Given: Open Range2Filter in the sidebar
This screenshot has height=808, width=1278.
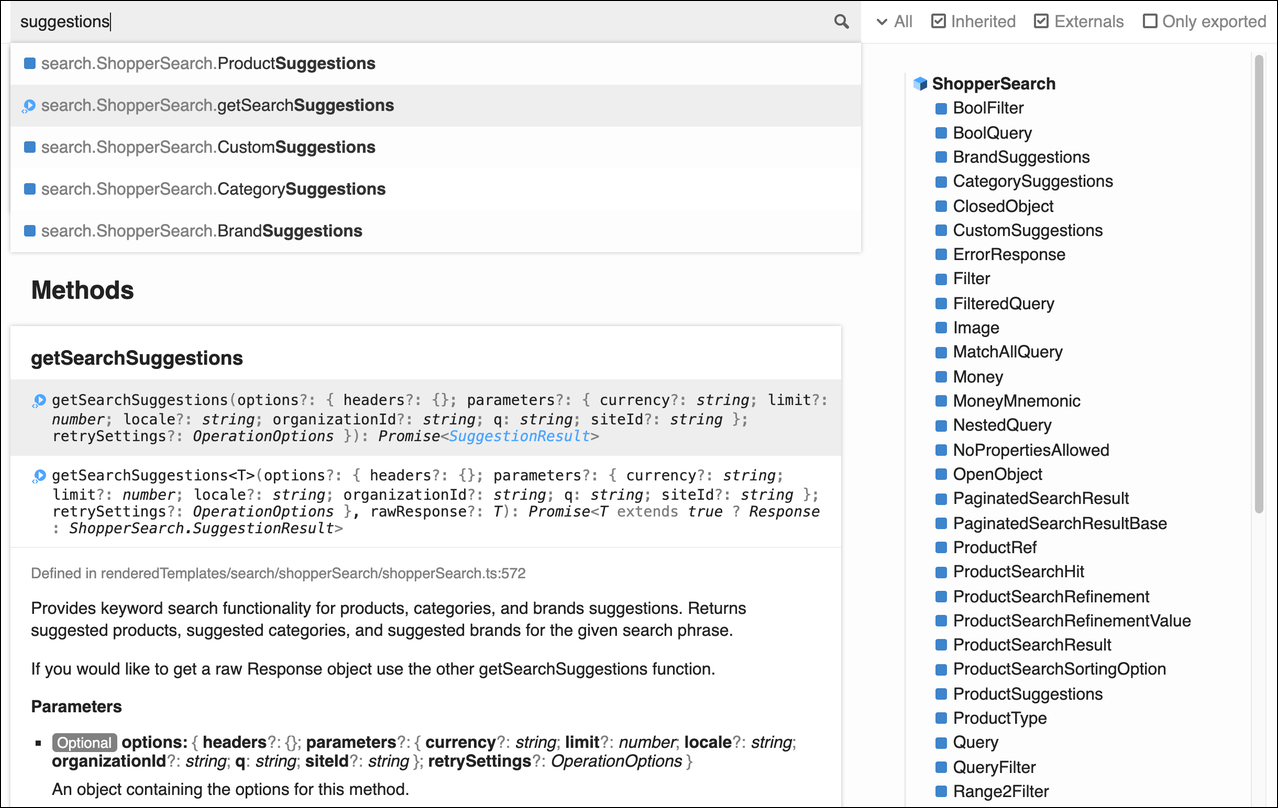Looking at the screenshot, I should 1001,791.
